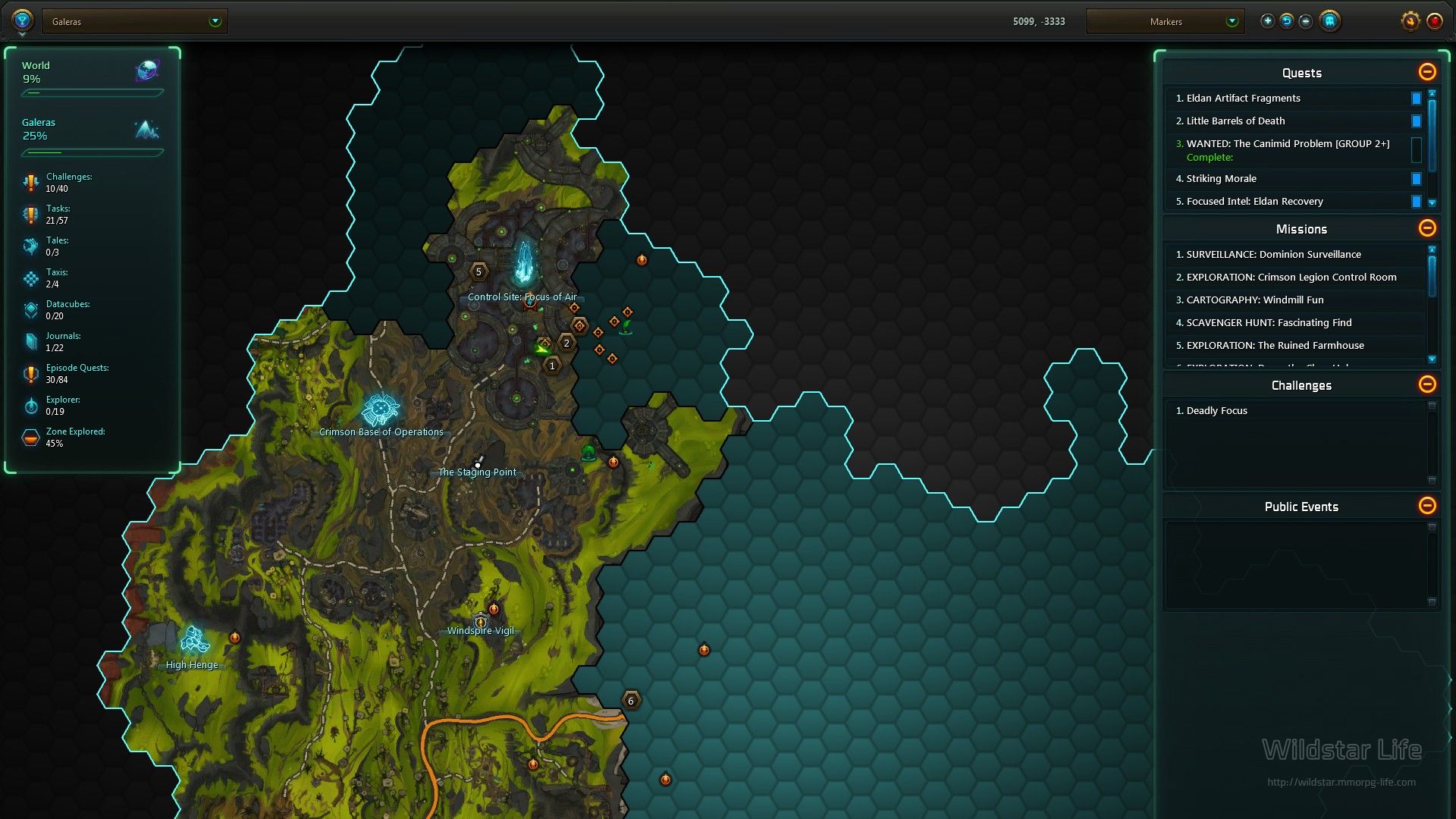This screenshot has width=1456, height=819.
Task: Toggle the ghost mode map icon
Action: pyautogui.click(x=1329, y=21)
